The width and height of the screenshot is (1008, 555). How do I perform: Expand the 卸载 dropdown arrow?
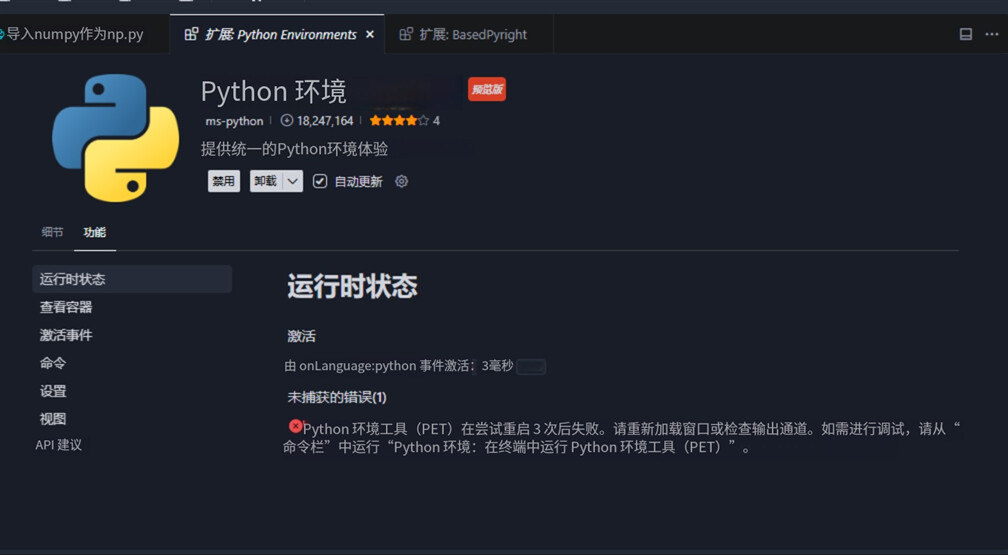(292, 182)
